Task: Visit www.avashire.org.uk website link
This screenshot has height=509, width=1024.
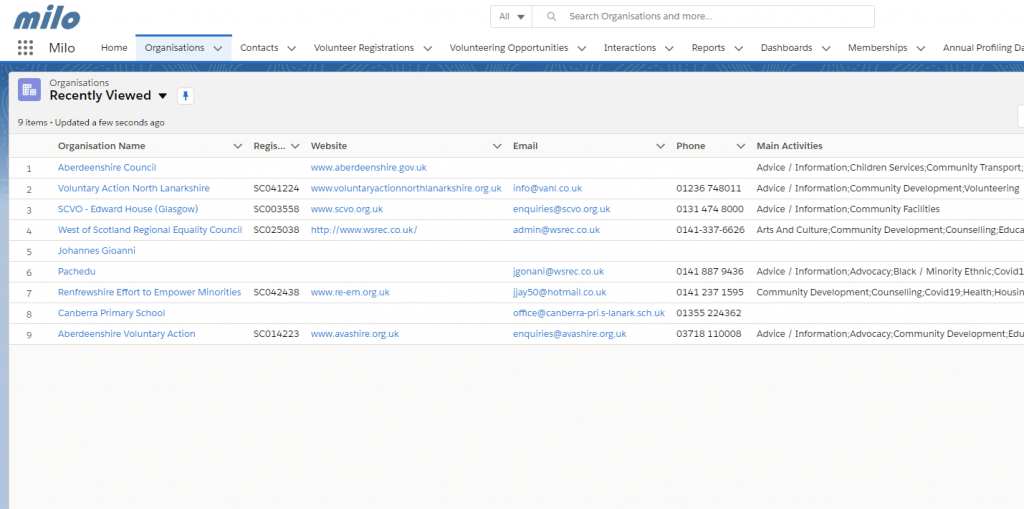Action: coord(355,334)
